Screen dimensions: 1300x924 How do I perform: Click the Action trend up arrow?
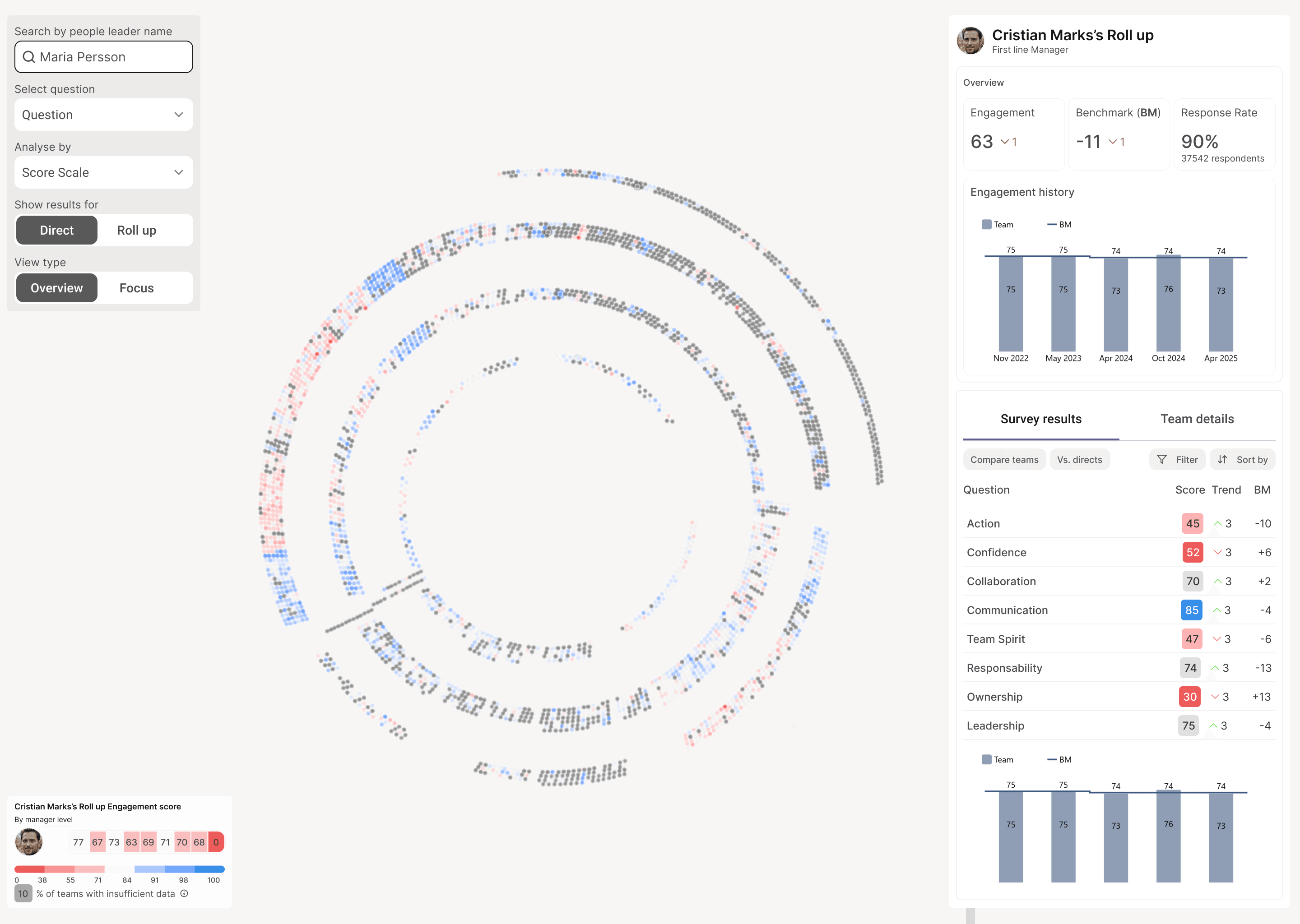tap(1217, 523)
